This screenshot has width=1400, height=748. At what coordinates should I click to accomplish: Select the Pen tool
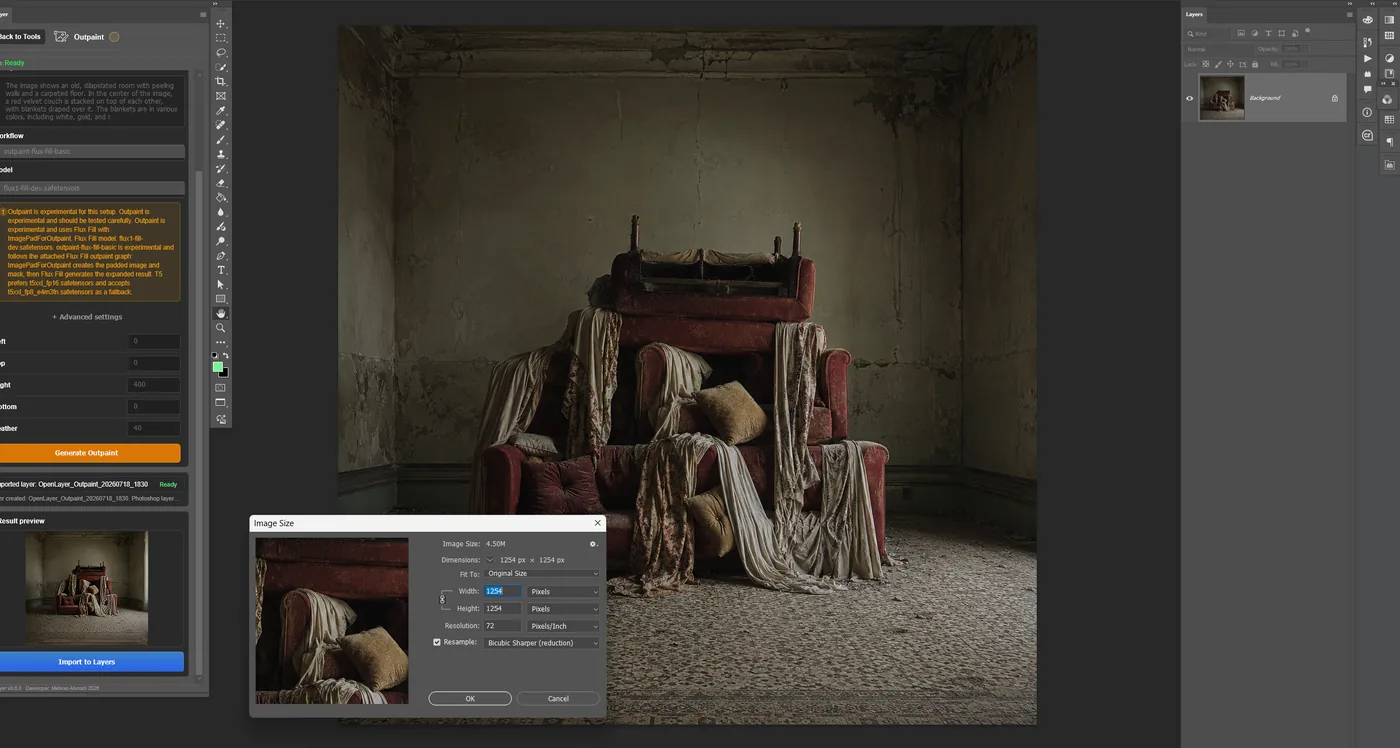tap(221, 256)
